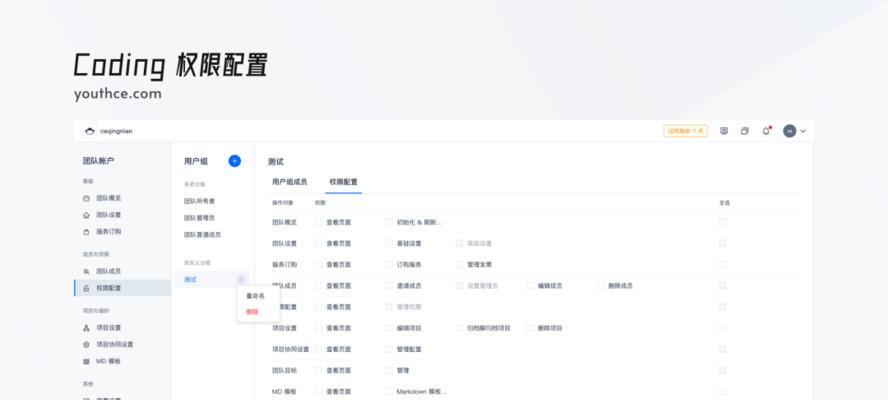Enable the 编辑项目 permission checkbox
Image resolution: width=888 pixels, height=400 pixels.
click(x=388, y=328)
